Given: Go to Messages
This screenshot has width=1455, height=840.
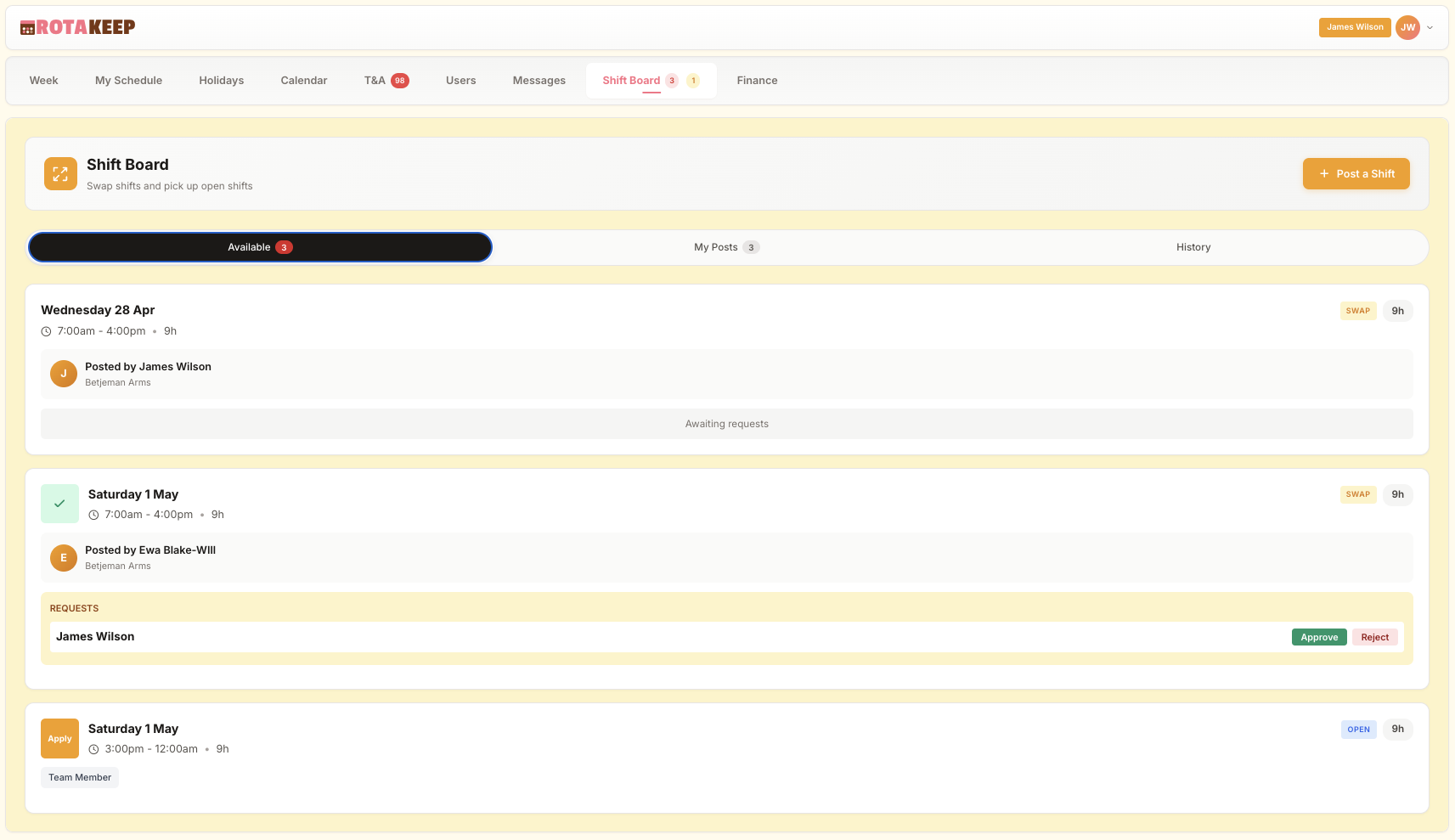Looking at the screenshot, I should coord(539,81).
